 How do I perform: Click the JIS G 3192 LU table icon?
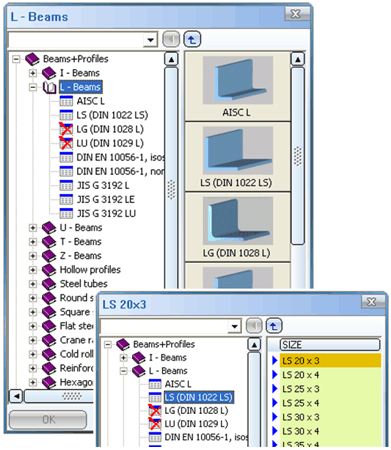(66, 213)
